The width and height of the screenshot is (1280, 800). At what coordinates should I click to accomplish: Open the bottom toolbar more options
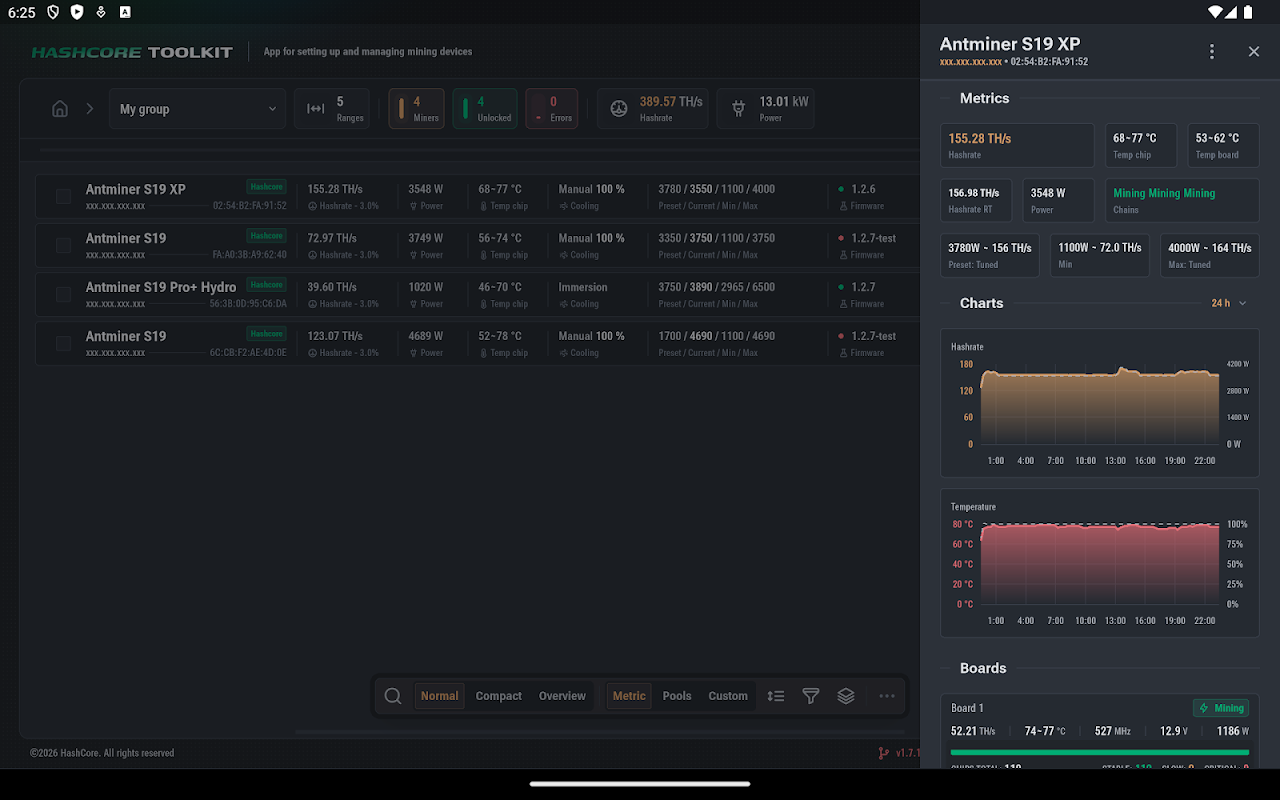(887, 696)
